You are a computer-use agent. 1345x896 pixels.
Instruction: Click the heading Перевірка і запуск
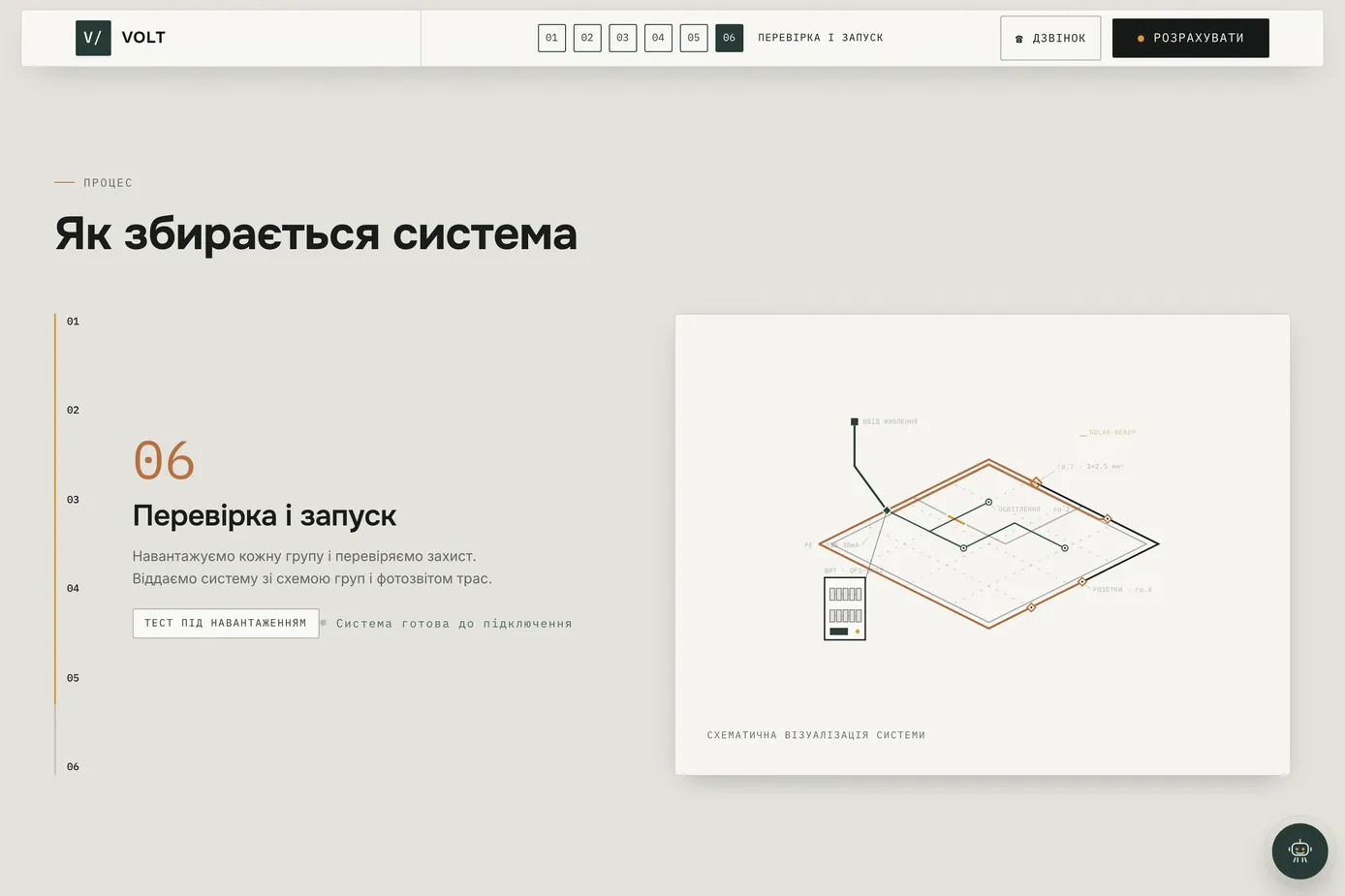[265, 515]
